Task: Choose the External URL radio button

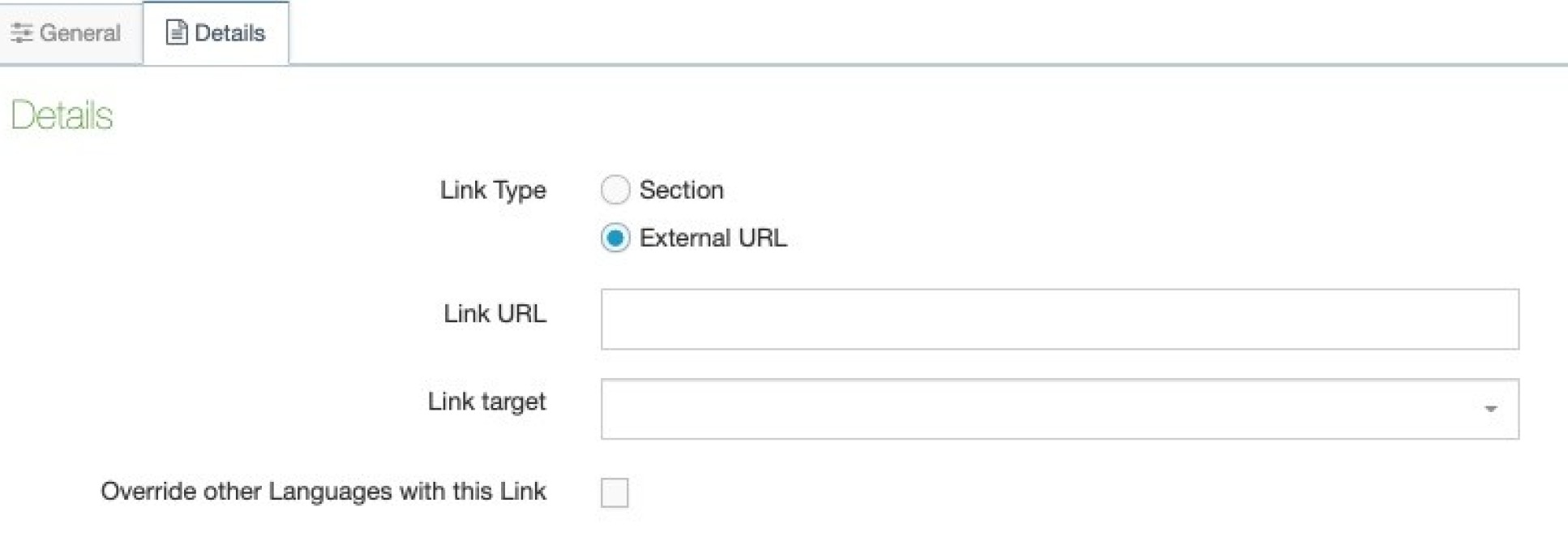Action: click(615, 238)
